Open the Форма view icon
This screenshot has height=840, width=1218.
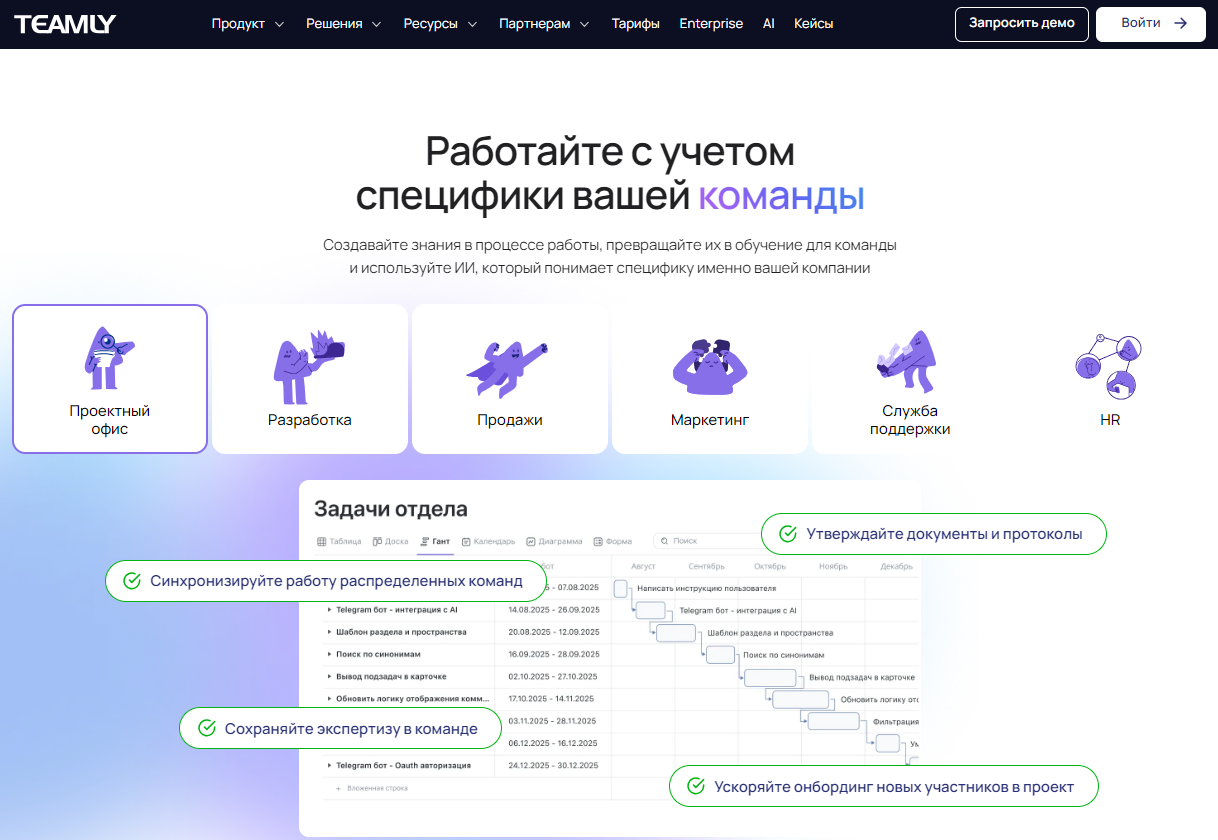point(599,540)
